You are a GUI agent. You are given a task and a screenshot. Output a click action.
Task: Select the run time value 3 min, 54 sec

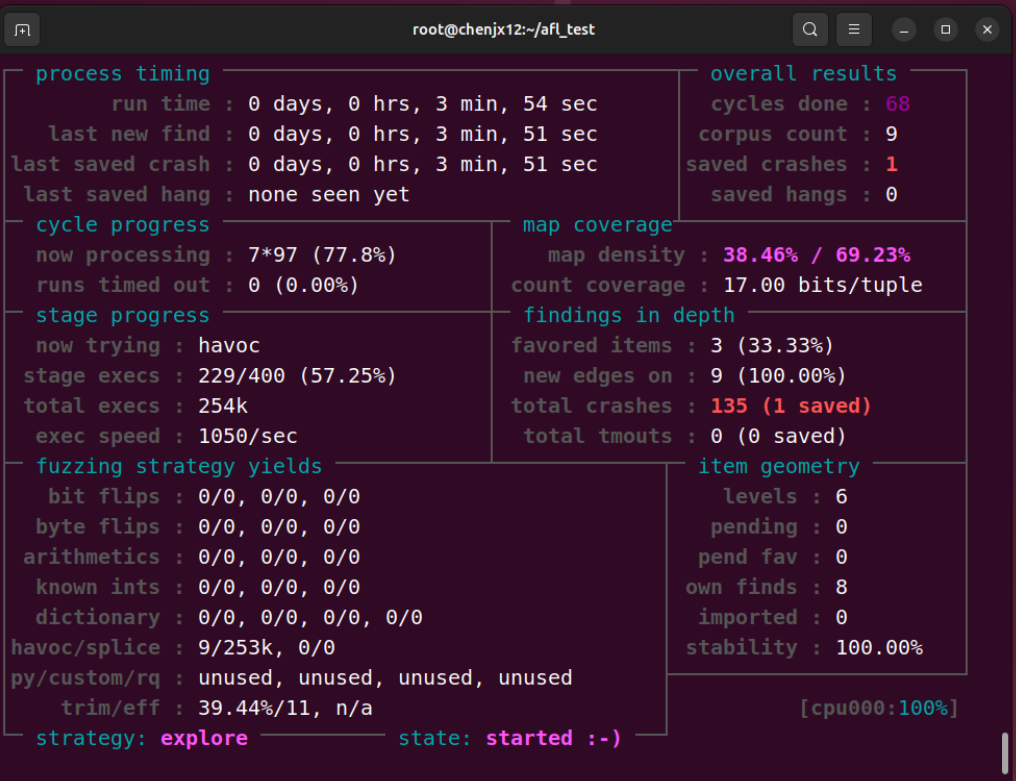[516, 104]
